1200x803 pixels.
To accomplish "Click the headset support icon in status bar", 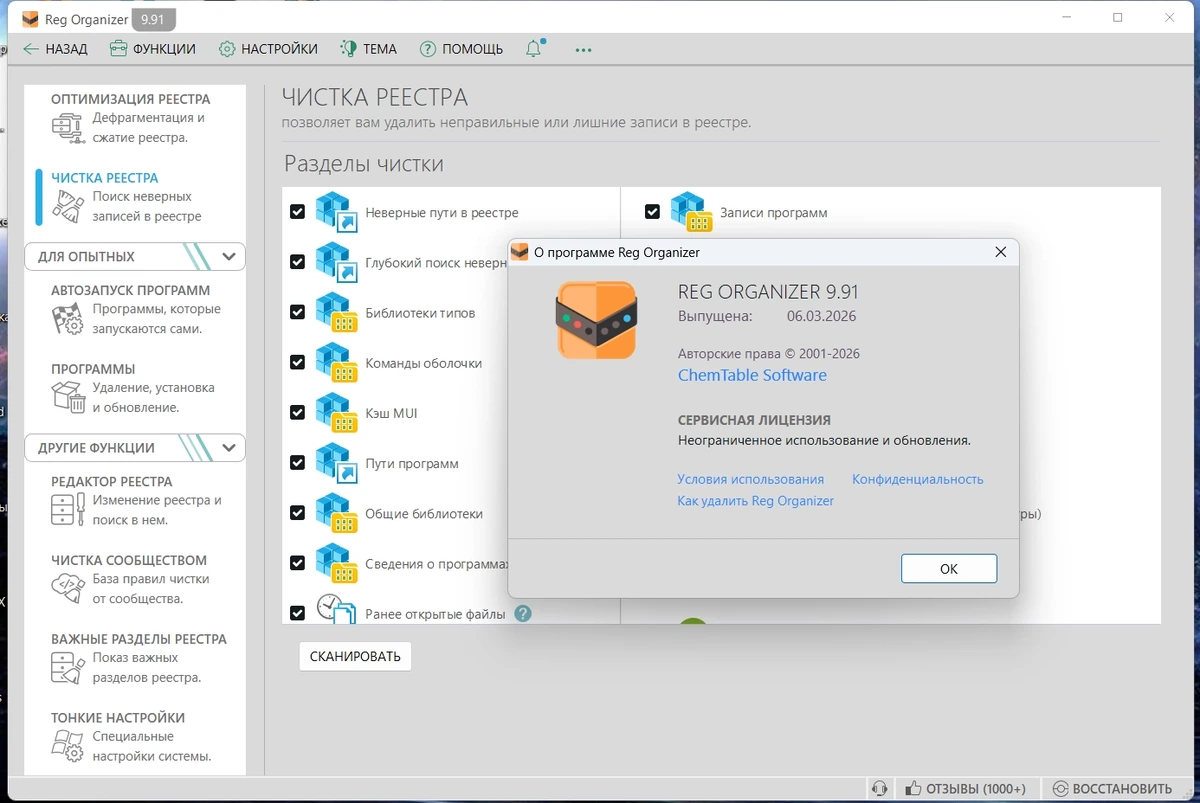I will [x=879, y=789].
